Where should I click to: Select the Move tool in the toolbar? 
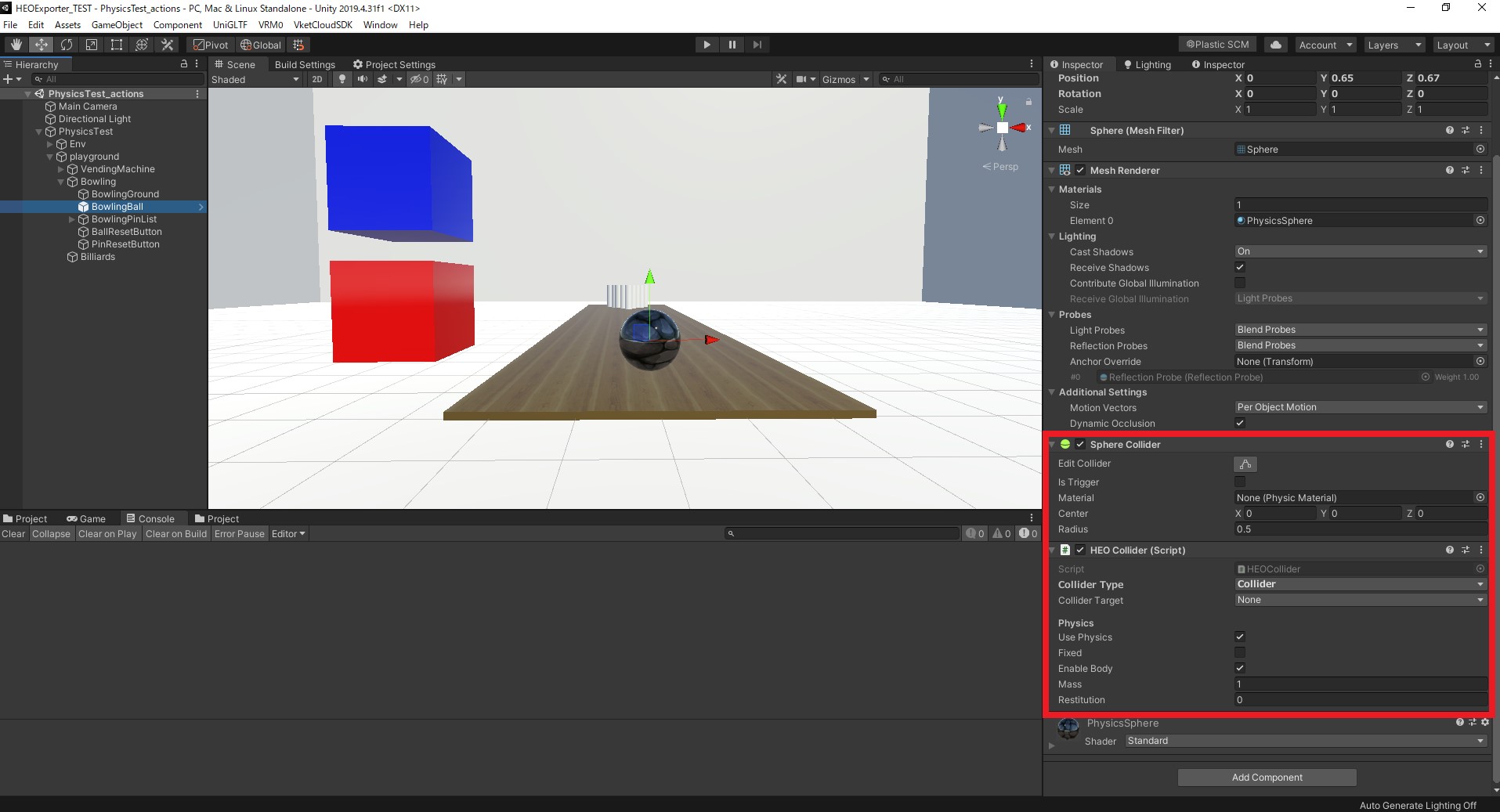41,45
